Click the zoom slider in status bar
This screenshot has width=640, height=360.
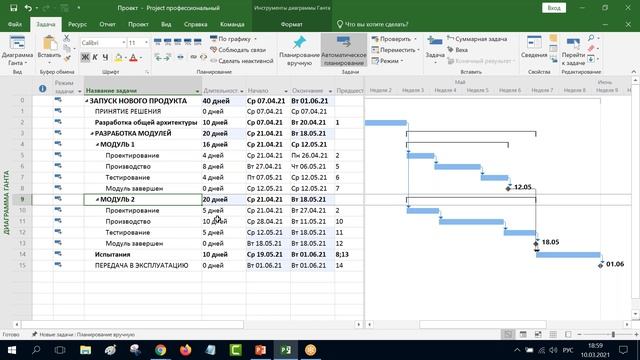613,334
